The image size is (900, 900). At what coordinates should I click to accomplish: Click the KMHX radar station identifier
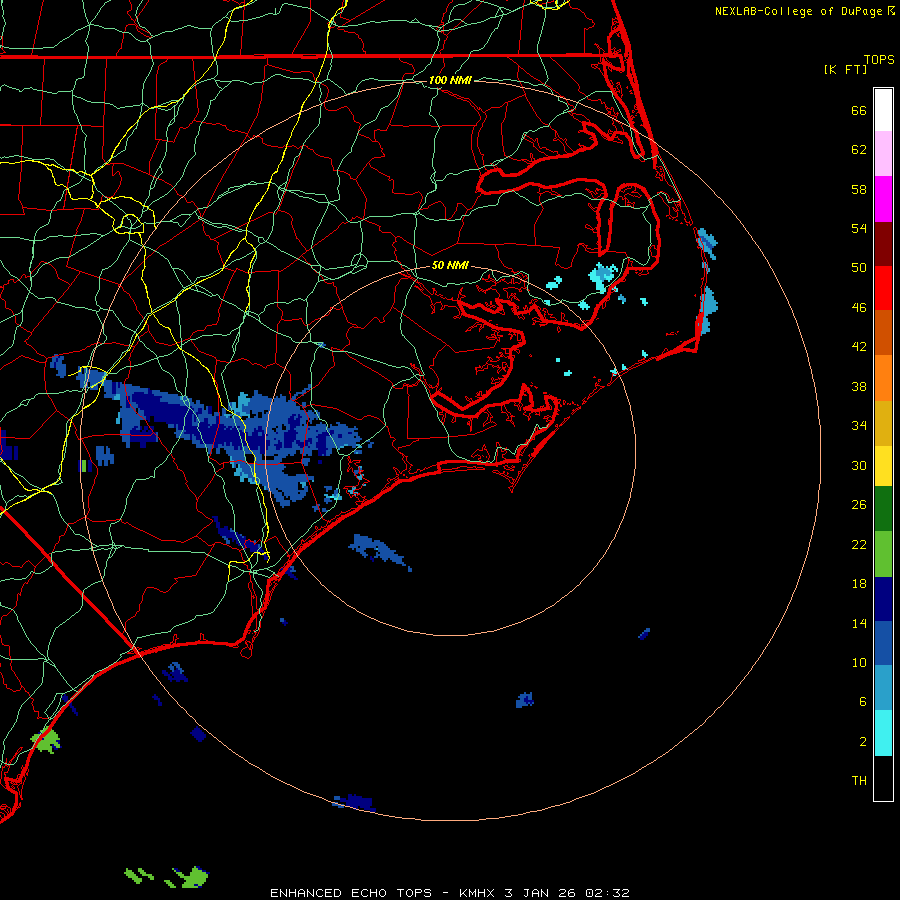point(478,893)
